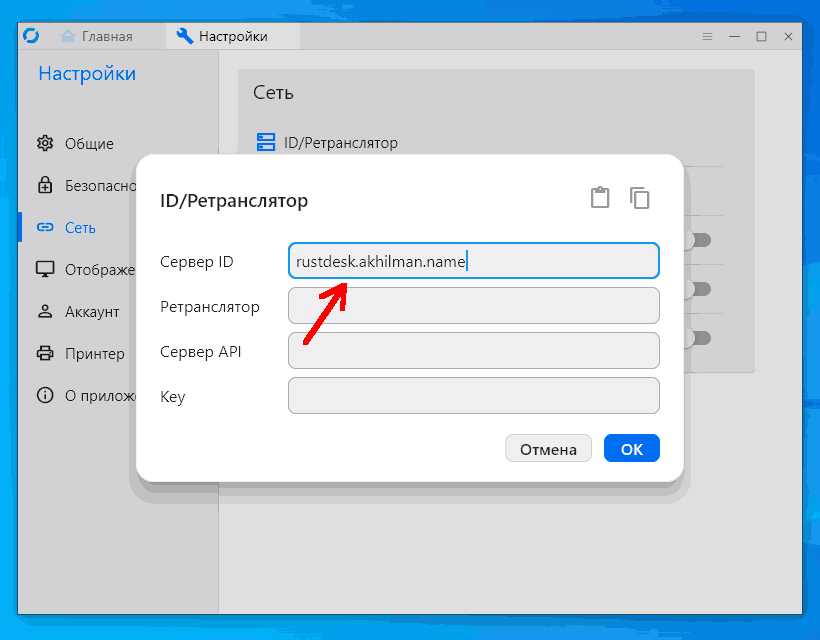Open О приложении info icon

(45, 395)
